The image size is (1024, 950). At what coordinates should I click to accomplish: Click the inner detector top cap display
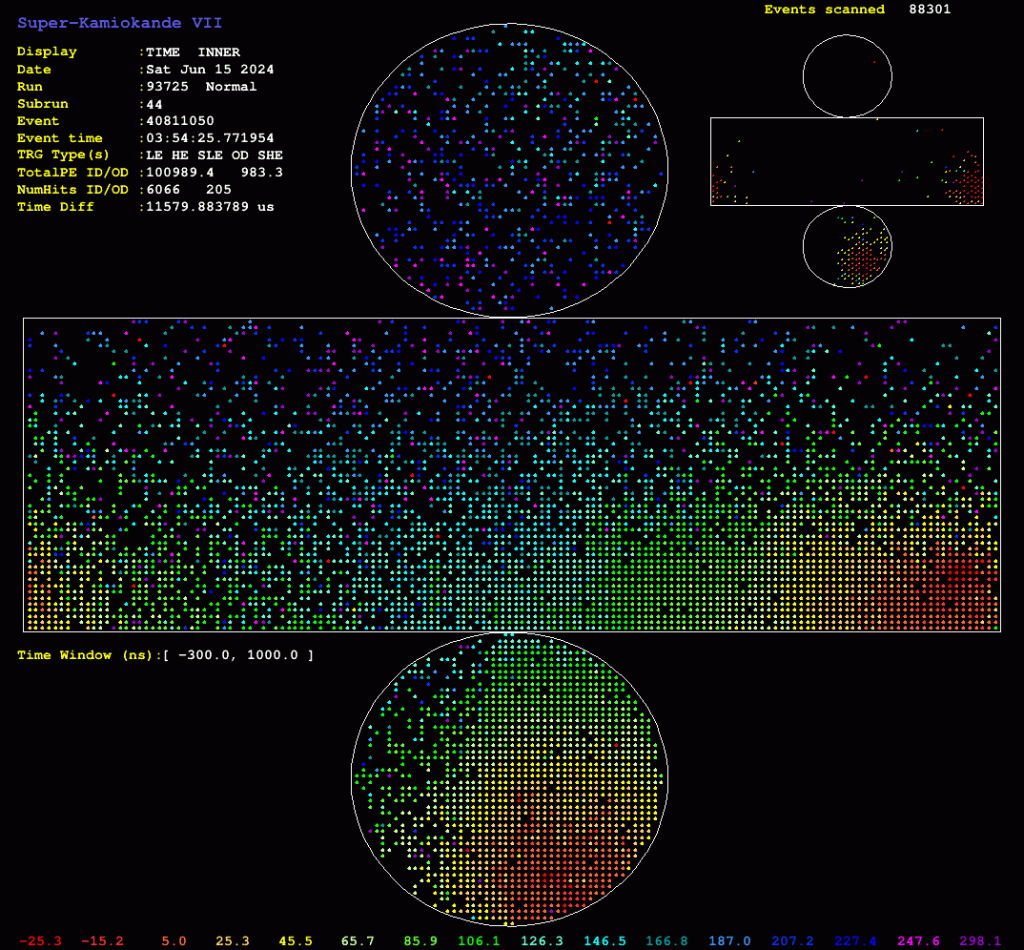tap(509, 170)
